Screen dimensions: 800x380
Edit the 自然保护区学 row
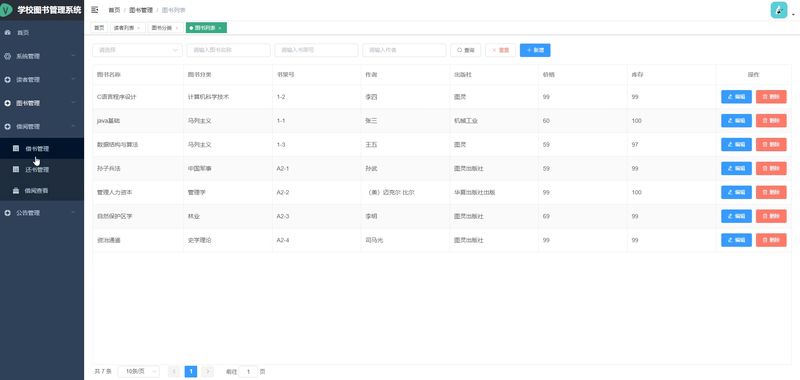tap(736, 216)
